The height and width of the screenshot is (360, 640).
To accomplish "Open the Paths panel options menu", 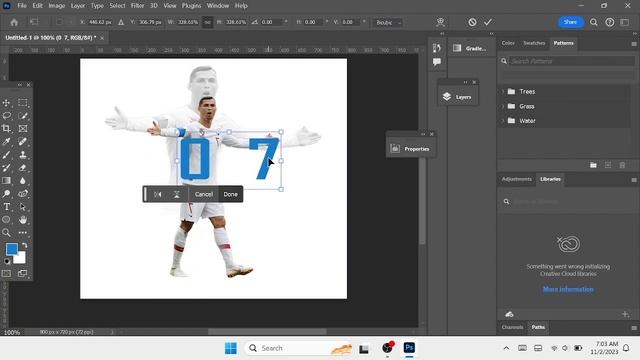I will (634, 327).
